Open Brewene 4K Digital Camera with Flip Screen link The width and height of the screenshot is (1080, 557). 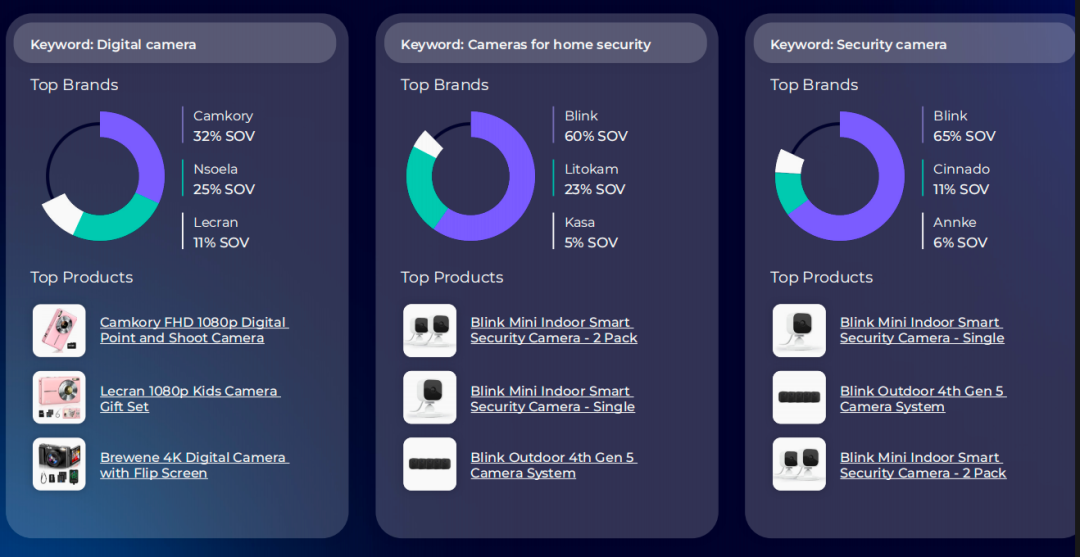[x=194, y=465]
